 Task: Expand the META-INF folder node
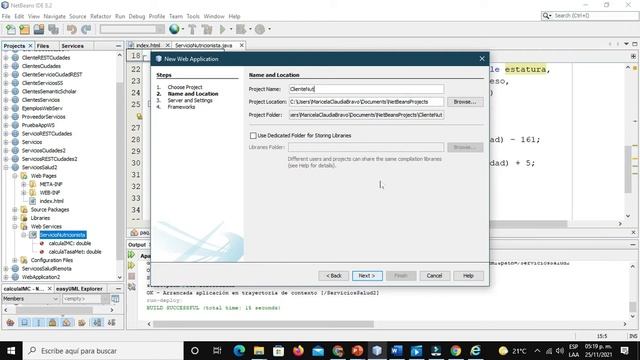click(x=24, y=184)
